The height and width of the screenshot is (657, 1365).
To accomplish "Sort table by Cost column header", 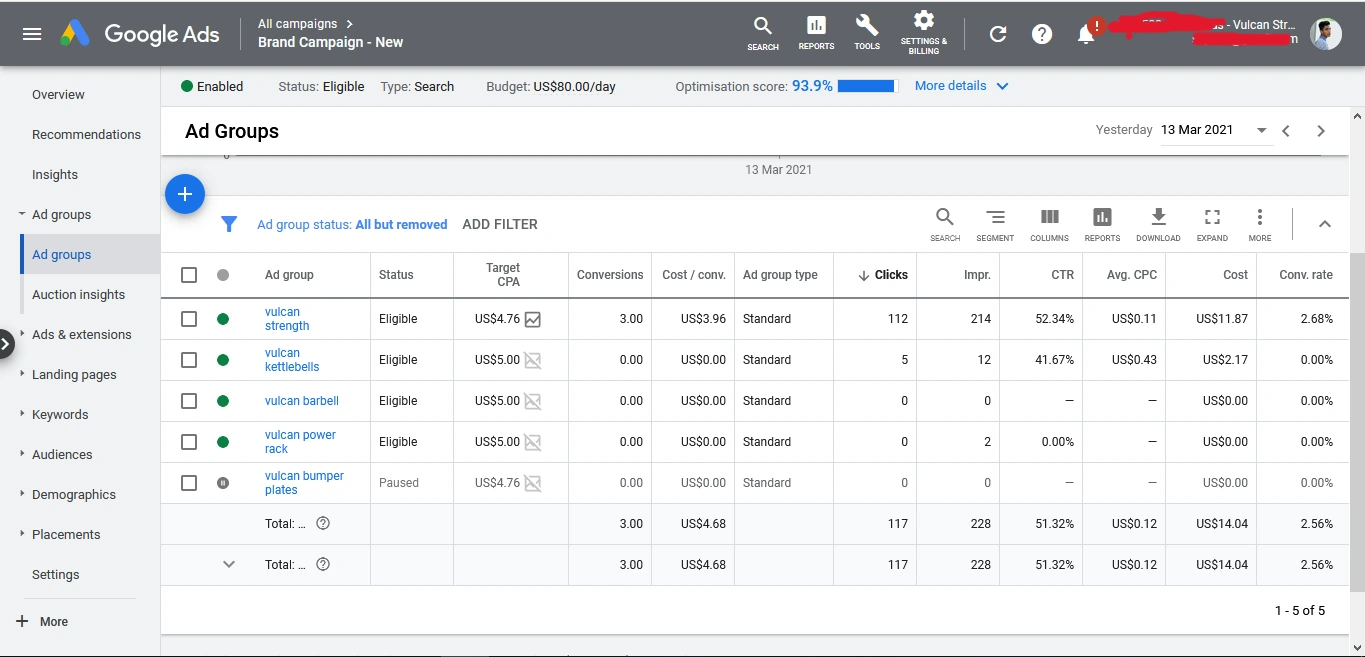I will [1236, 275].
